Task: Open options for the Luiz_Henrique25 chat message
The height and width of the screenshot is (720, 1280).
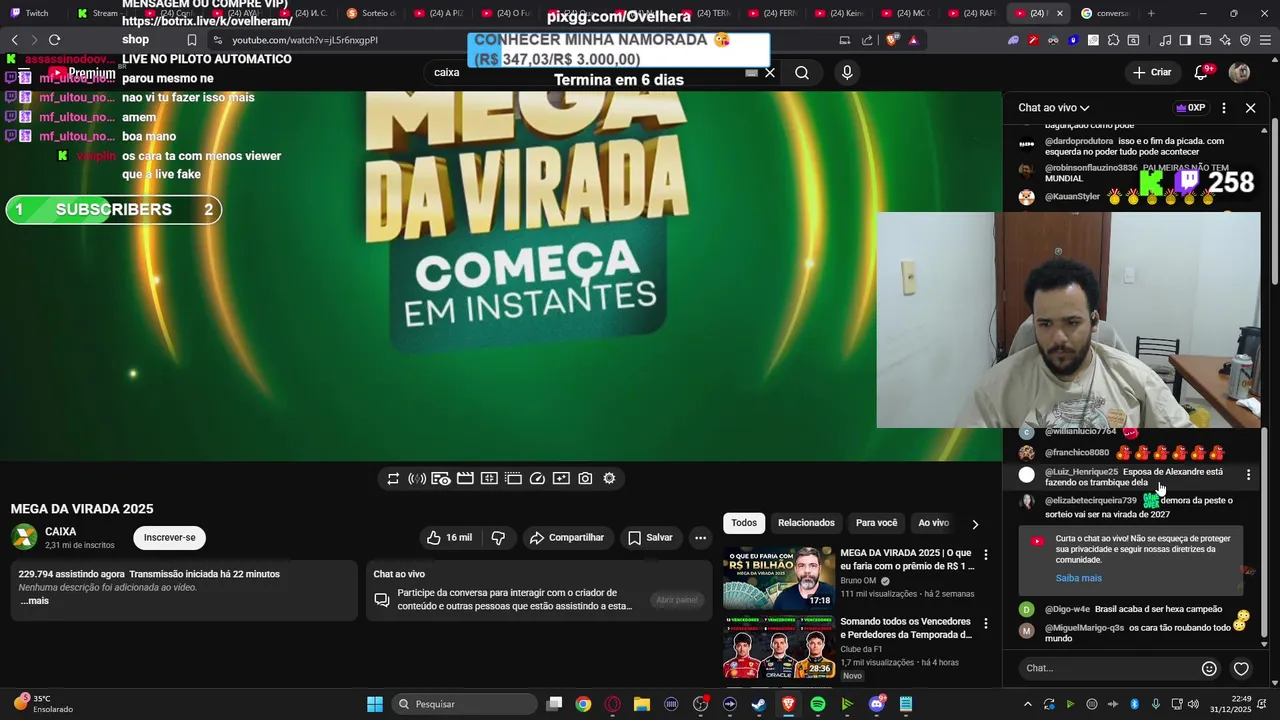Action: click(1248, 476)
